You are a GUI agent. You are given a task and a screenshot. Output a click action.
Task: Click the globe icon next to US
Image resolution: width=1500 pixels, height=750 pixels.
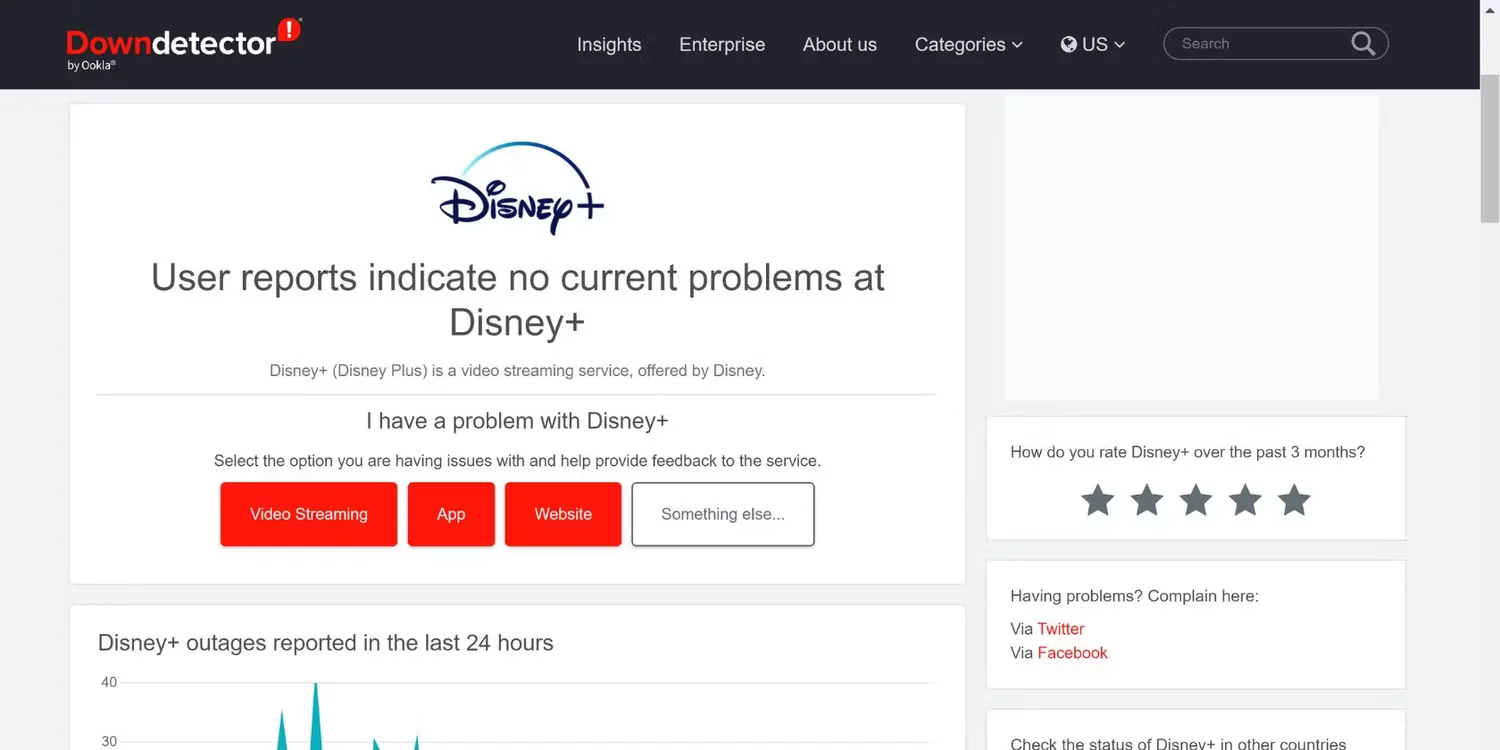[1069, 44]
